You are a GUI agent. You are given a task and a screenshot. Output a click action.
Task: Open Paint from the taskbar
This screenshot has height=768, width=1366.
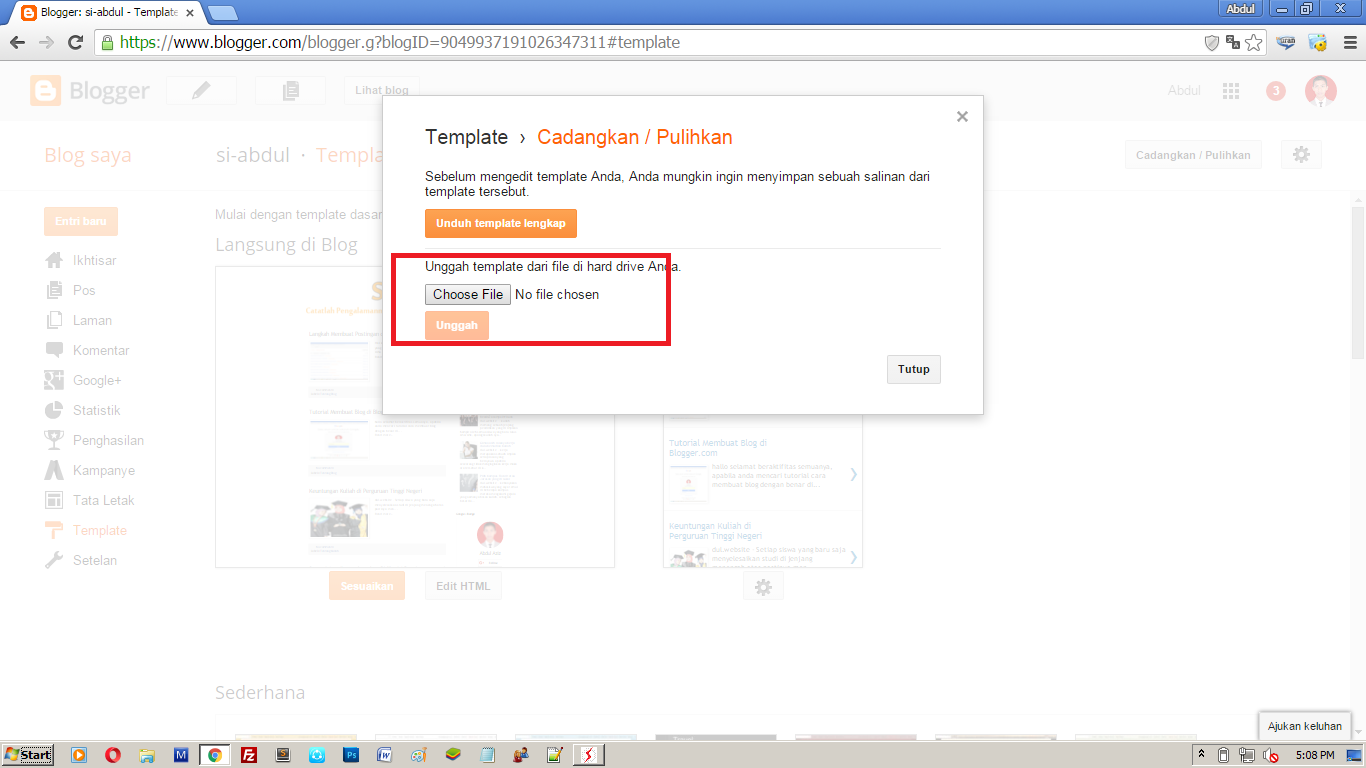(x=419, y=755)
